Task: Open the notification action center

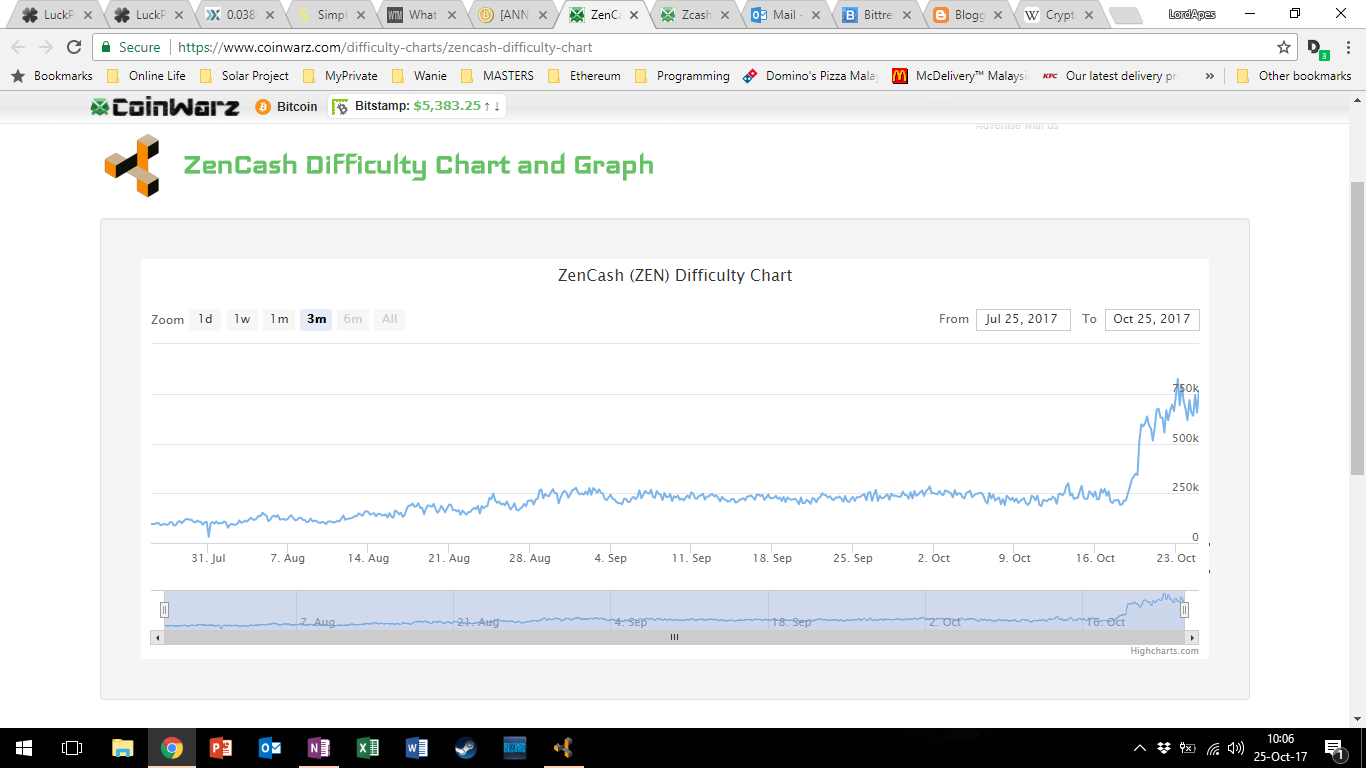Action: pyautogui.click(x=1335, y=748)
